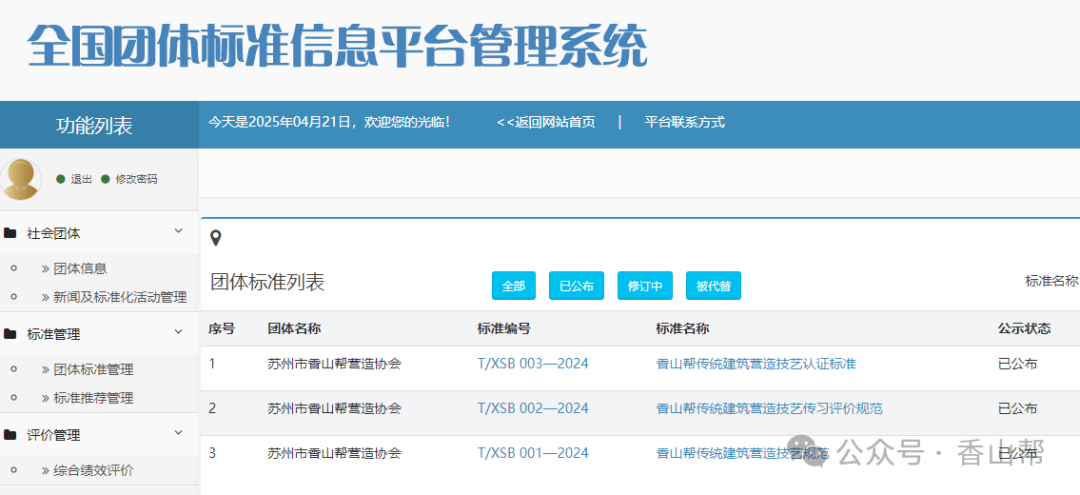
Task: Click the 标准管理 folder icon
Action: coord(10,334)
